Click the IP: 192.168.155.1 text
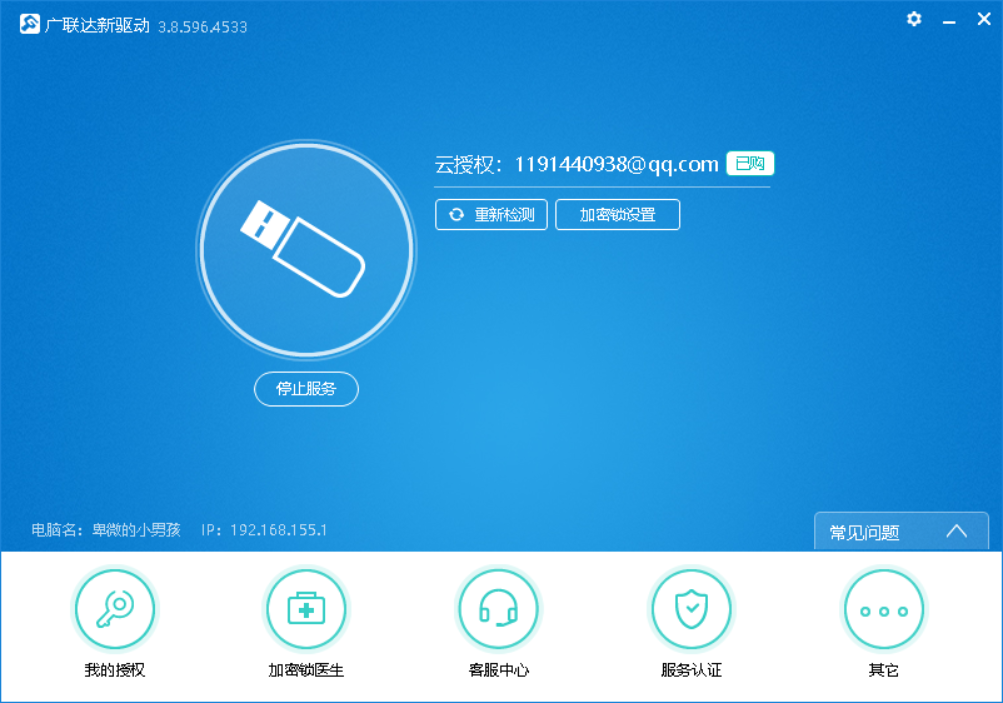Image resolution: width=1003 pixels, height=703 pixels. tap(264, 530)
